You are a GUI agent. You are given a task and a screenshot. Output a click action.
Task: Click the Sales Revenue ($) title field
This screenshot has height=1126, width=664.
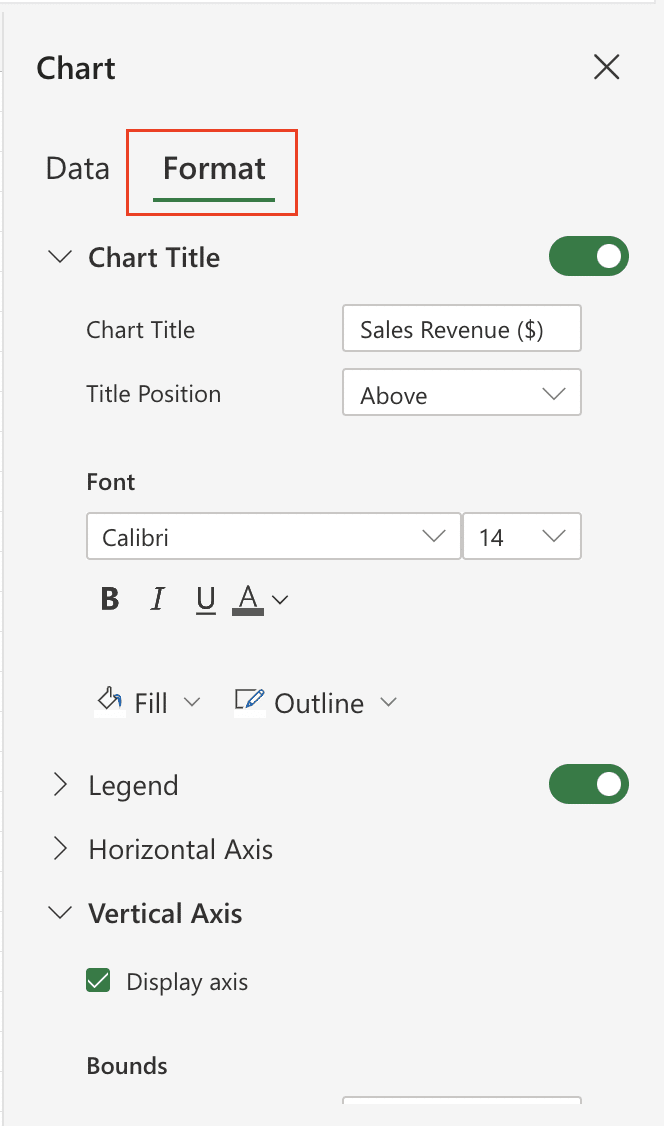point(462,329)
